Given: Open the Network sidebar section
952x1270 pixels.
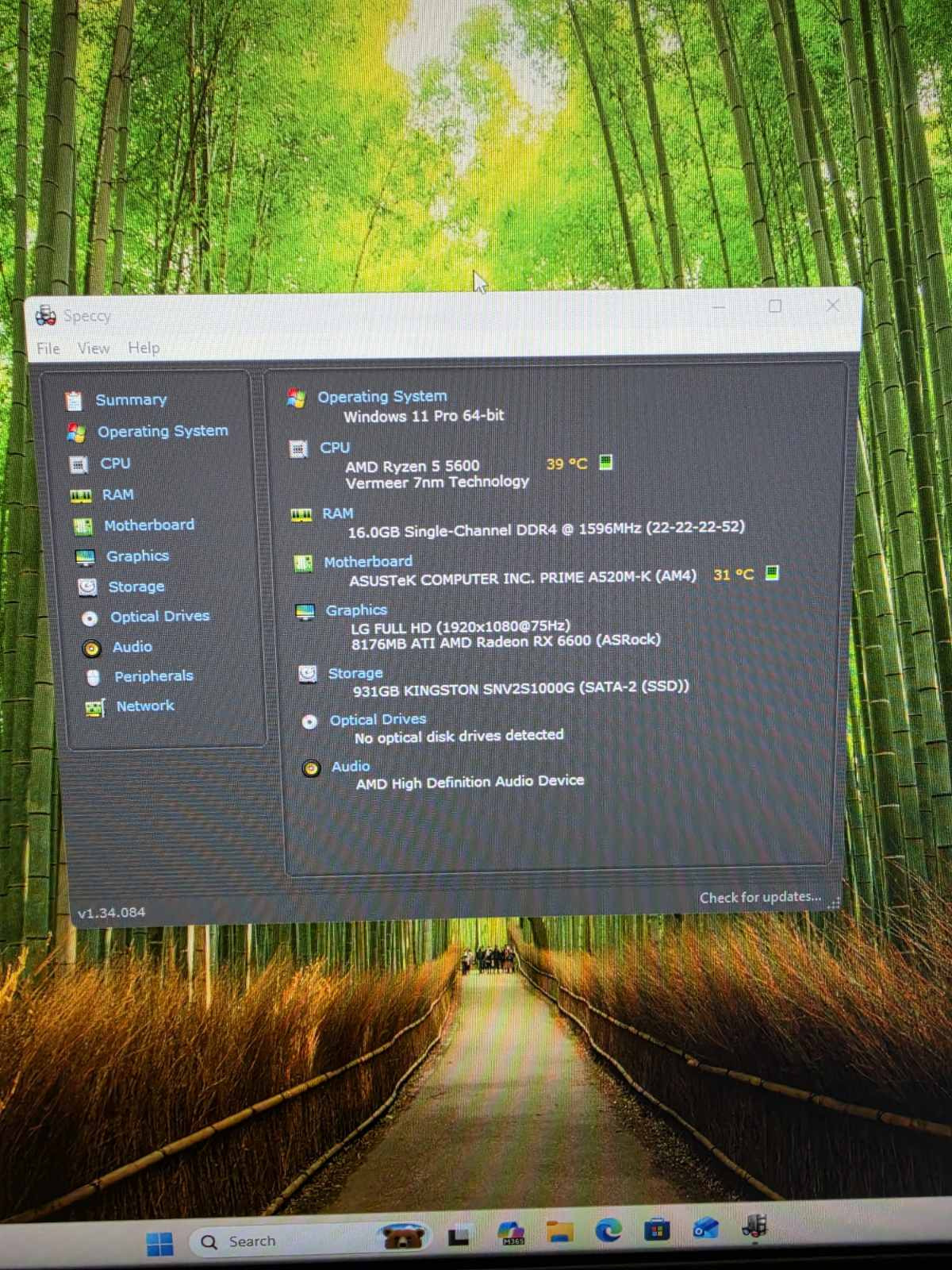Looking at the screenshot, I should click(x=145, y=706).
